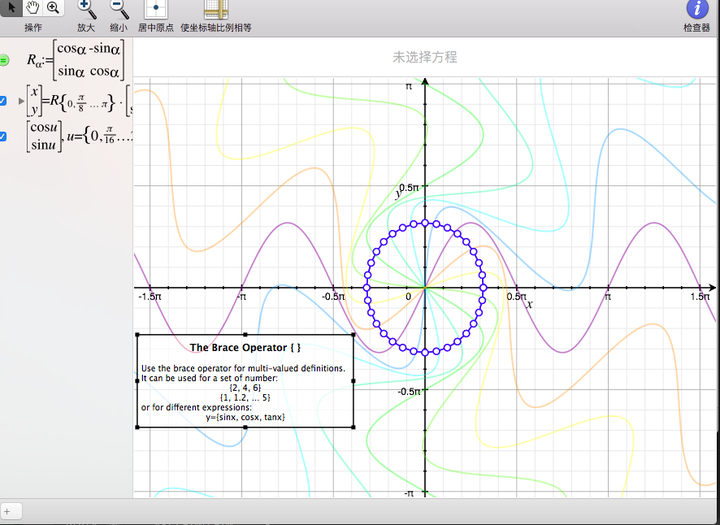This screenshot has width=720, height=525.
Task: Click the 放大 zoom in icon
Action: (x=86, y=9)
